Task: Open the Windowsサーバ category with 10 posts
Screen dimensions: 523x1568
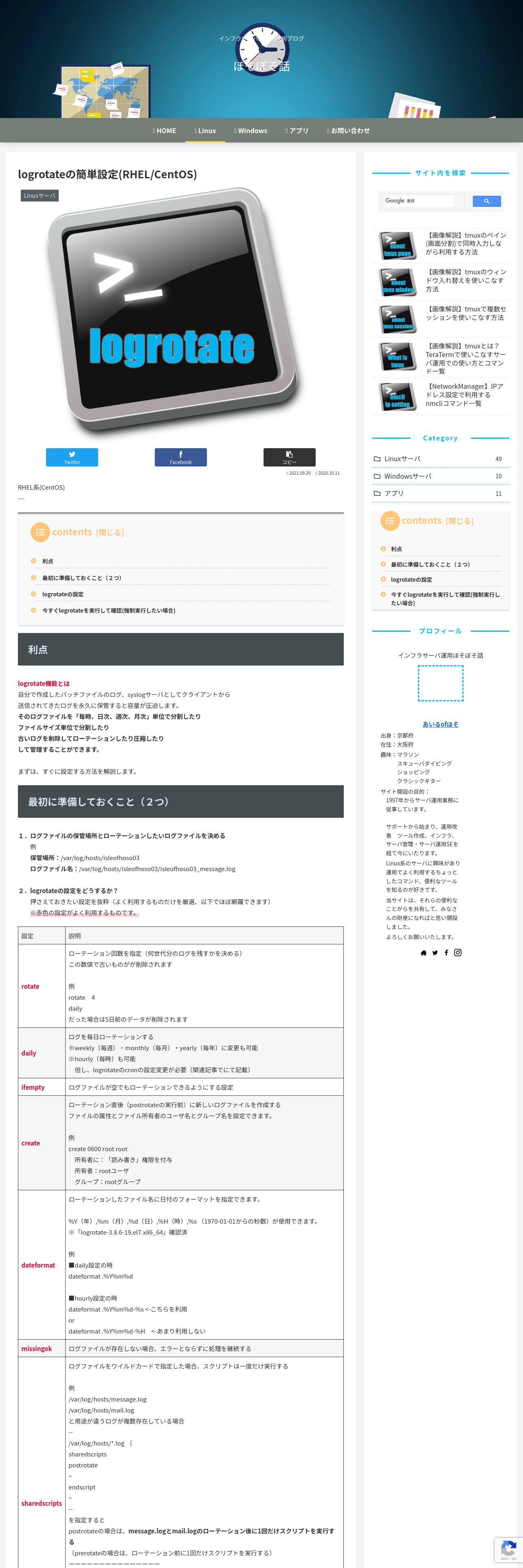Action: pyautogui.click(x=440, y=476)
